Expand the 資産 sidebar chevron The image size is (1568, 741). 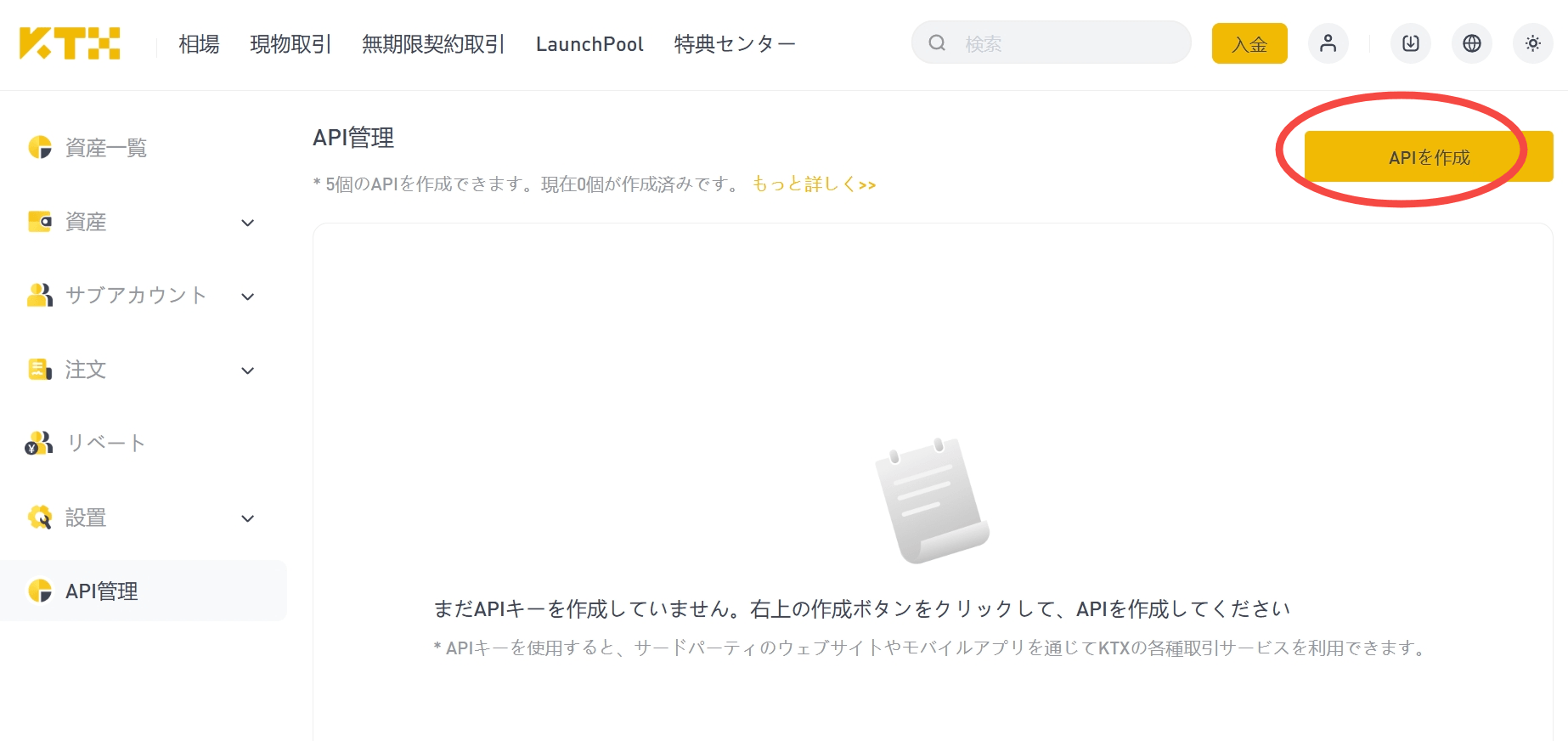click(x=248, y=223)
